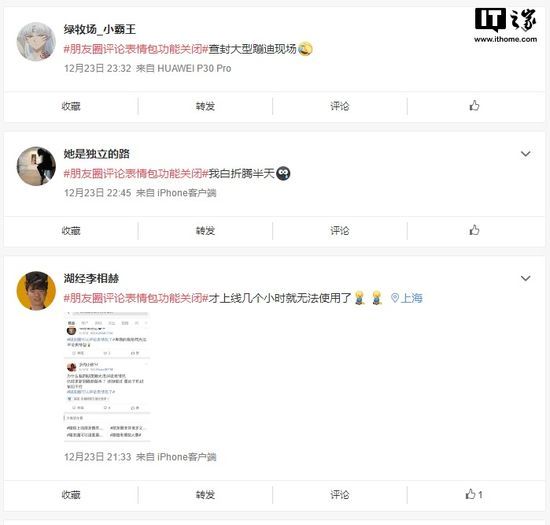
Task: Click 评论 under the second post
Action: (340, 230)
